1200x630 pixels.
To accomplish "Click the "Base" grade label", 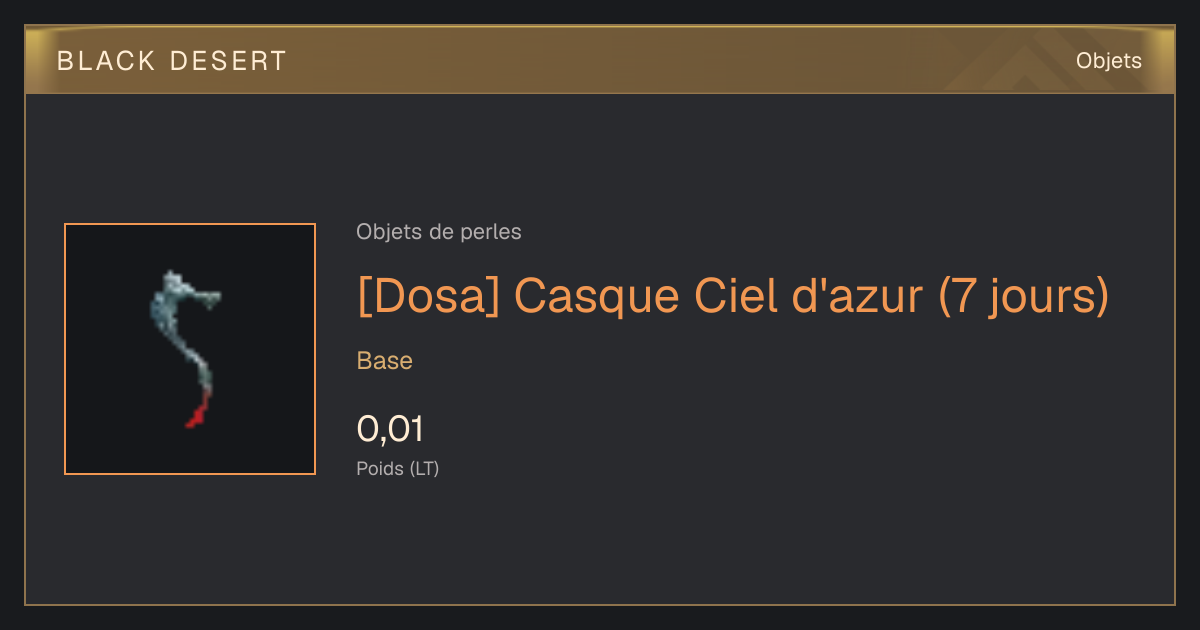I will pyautogui.click(x=385, y=361).
